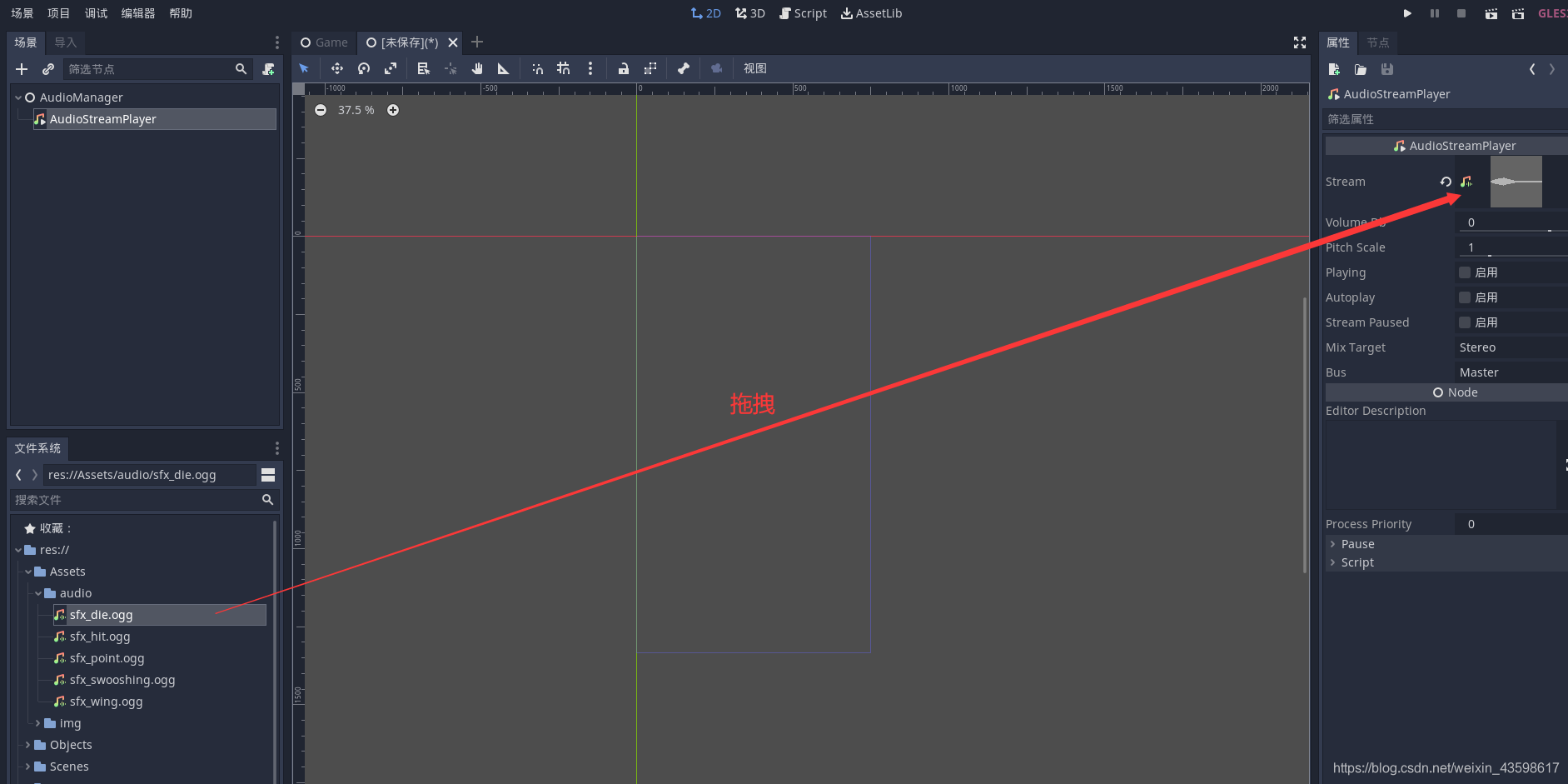Play the project
Image resolution: width=1568 pixels, height=784 pixels.
1407,13
